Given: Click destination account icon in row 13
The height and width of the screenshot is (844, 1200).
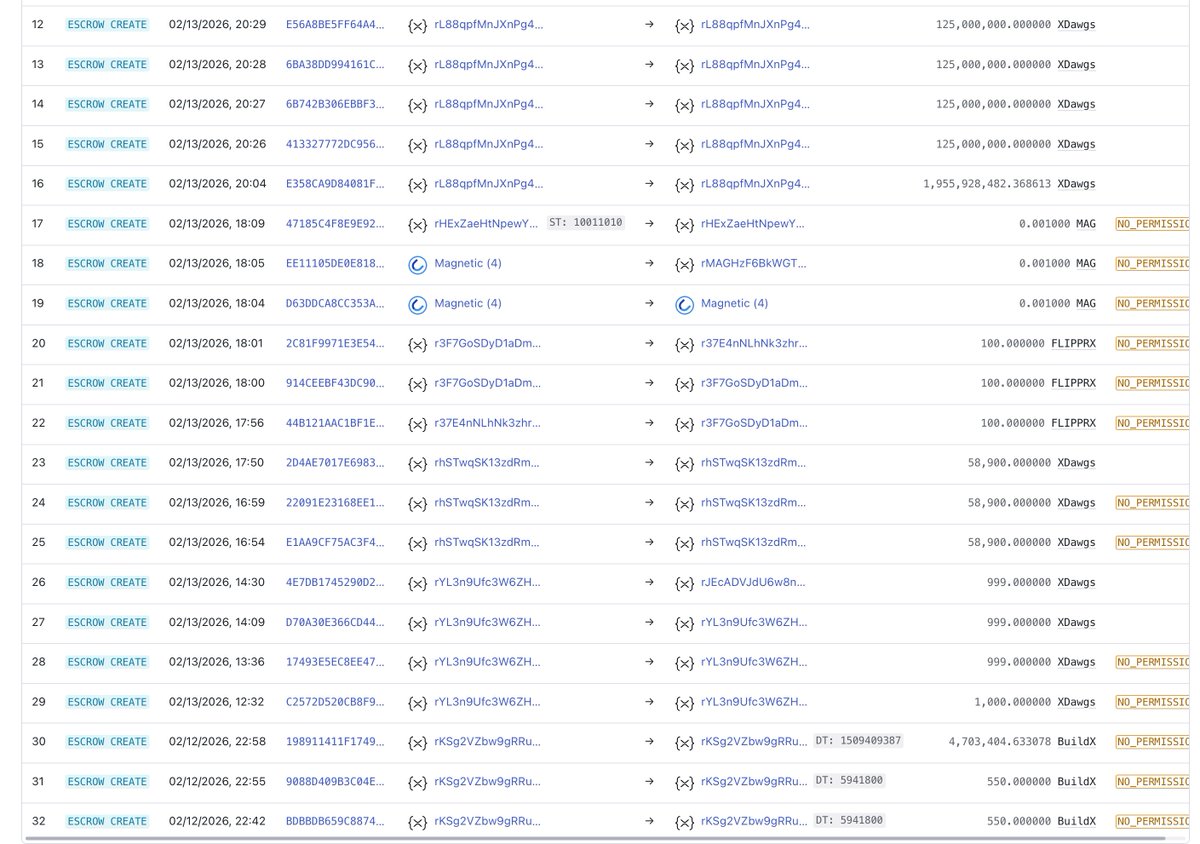Looking at the screenshot, I should coord(685,65).
